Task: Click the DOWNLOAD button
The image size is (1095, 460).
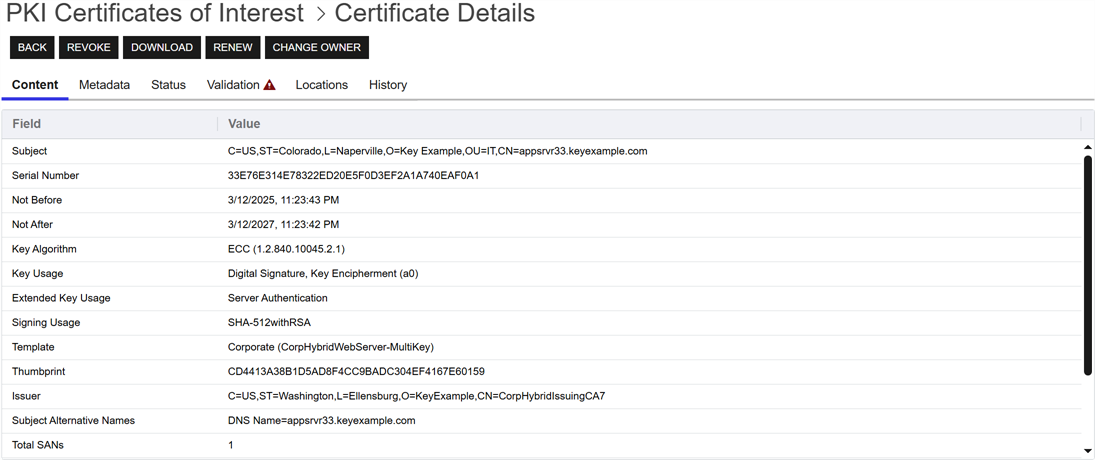Action: pos(162,47)
